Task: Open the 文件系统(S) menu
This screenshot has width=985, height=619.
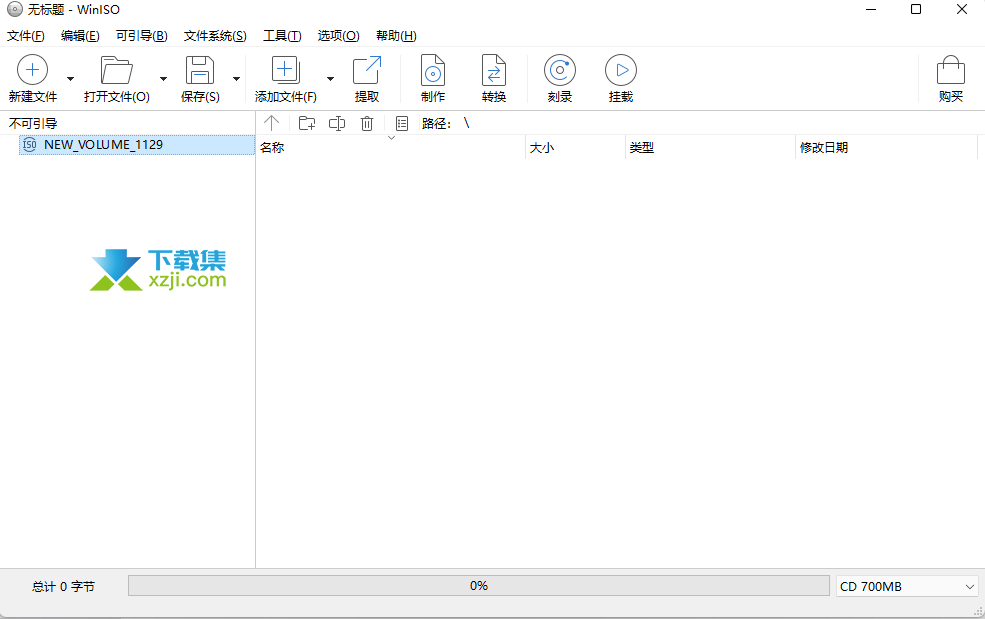Action: pos(215,36)
